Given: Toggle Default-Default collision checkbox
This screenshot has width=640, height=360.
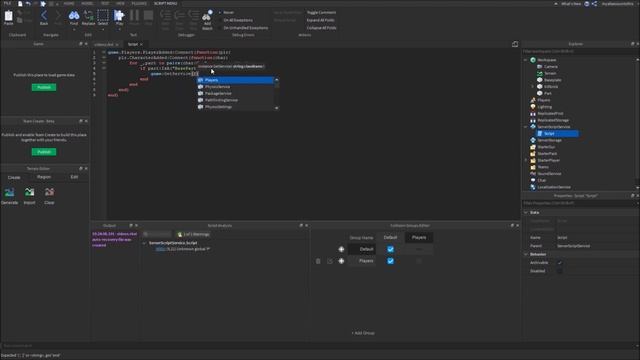Looking at the screenshot, I should tap(391, 249).
